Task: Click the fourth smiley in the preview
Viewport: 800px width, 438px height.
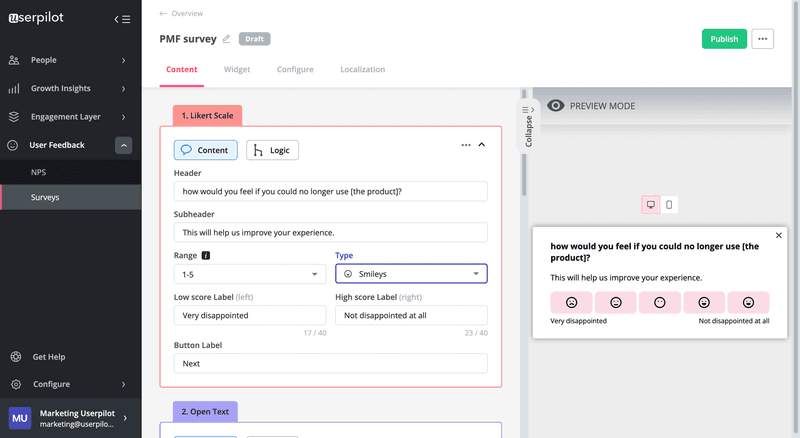Action: click(x=704, y=303)
